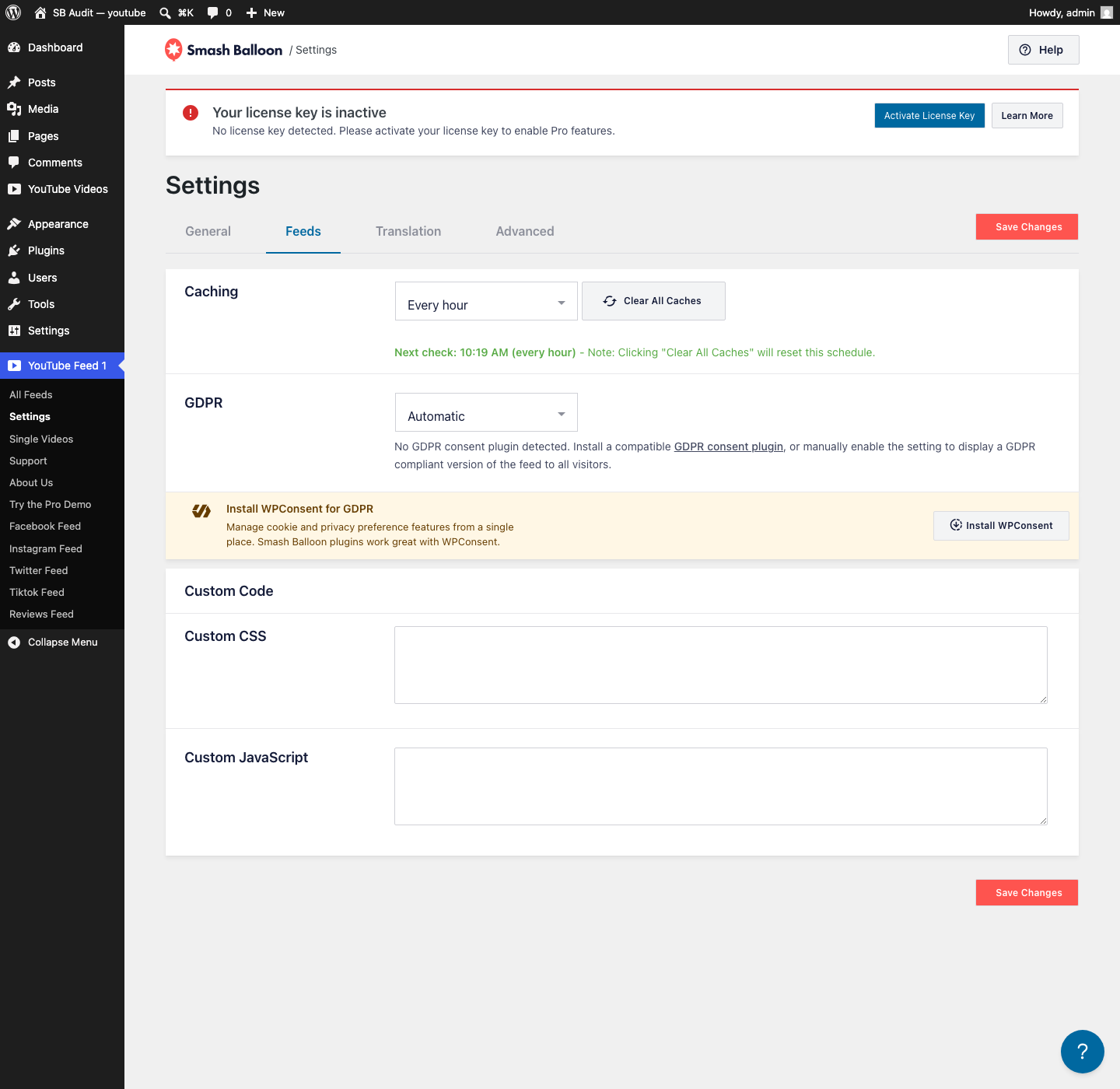Click the Settings sliders icon in sidebar
This screenshot has height=1089, width=1120.
14,331
